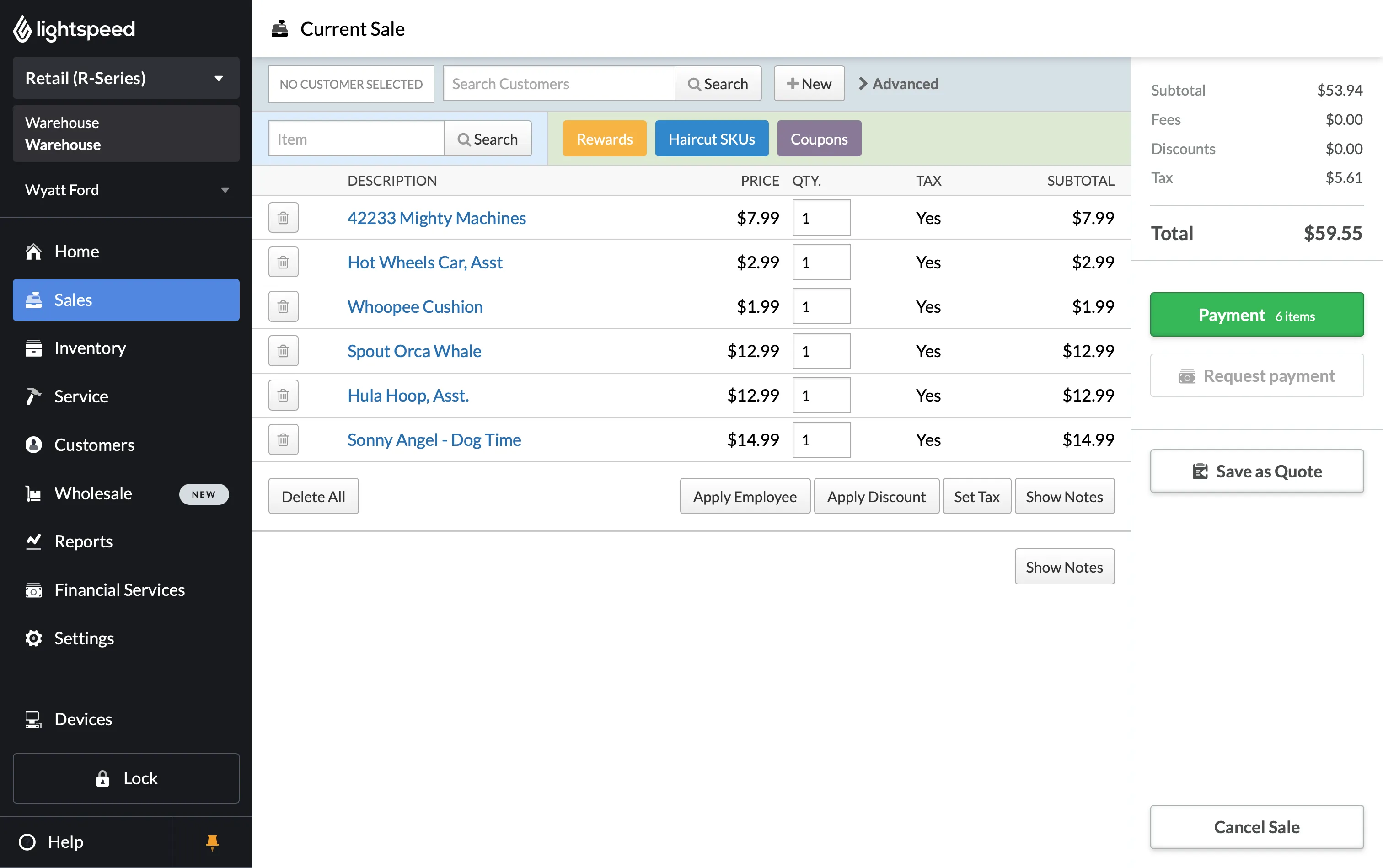Navigate to Customers

(x=126, y=445)
